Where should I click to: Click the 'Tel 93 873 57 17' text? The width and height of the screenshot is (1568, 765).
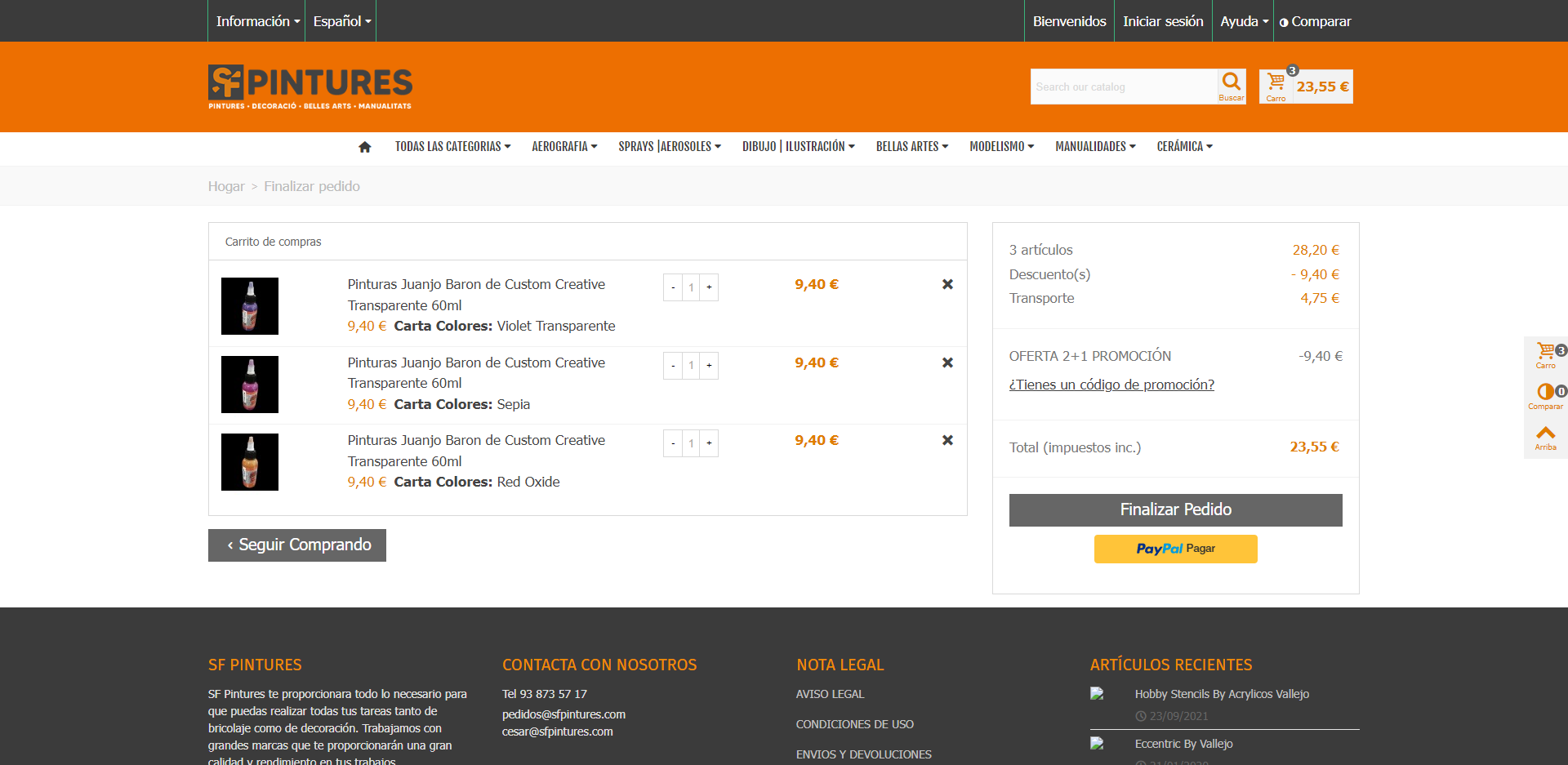[x=545, y=694]
